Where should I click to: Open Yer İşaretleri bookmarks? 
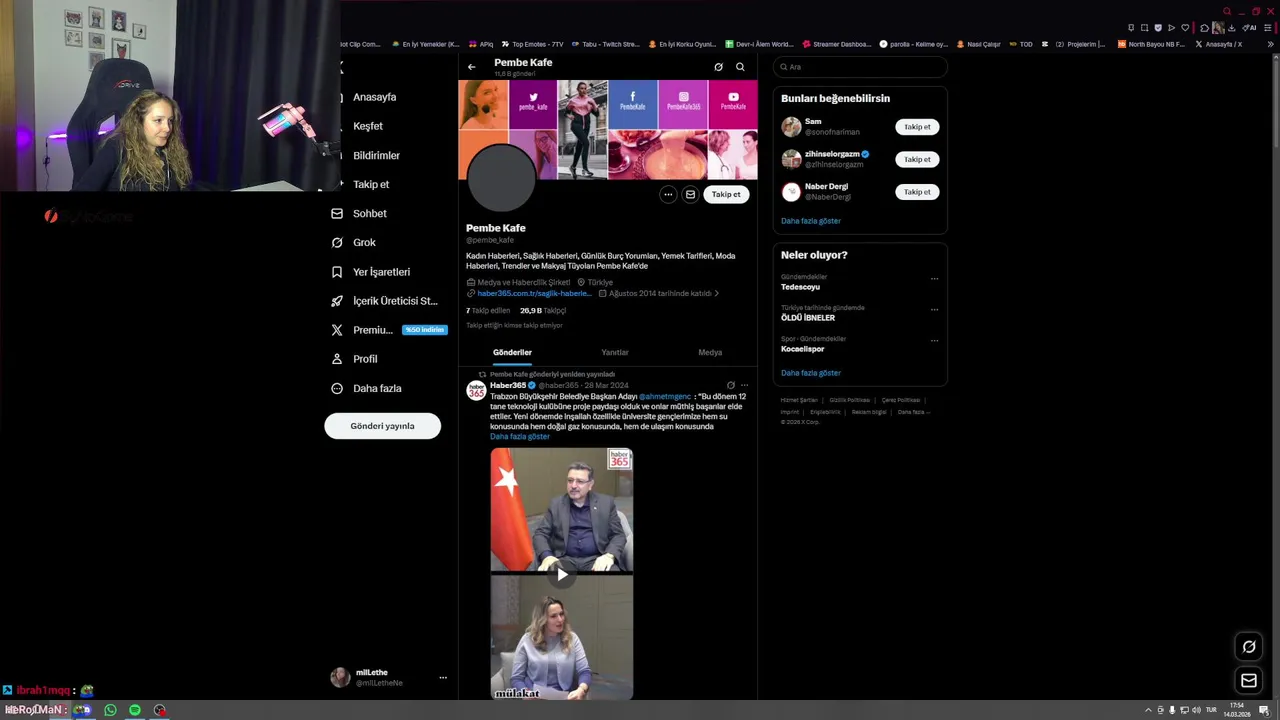370,272
